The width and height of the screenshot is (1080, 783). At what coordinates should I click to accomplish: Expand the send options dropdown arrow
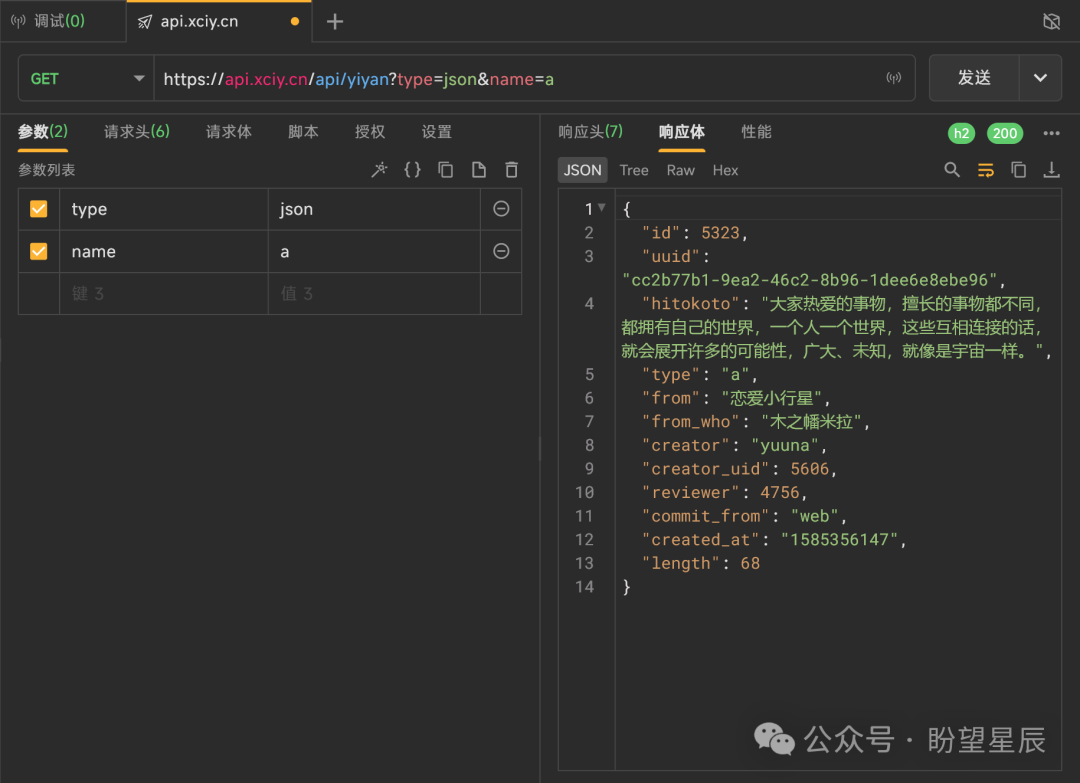pos(1040,78)
